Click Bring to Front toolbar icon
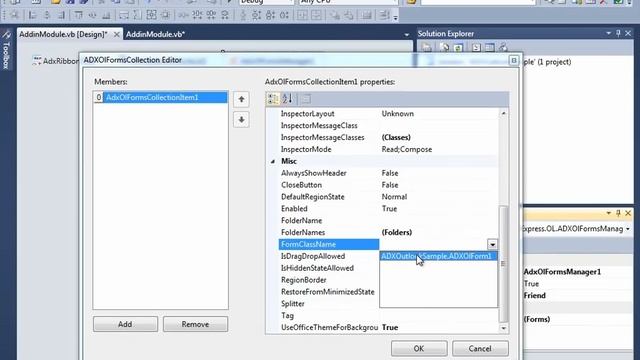The width and height of the screenshot is (640, 360). click(x=335, y=15)
